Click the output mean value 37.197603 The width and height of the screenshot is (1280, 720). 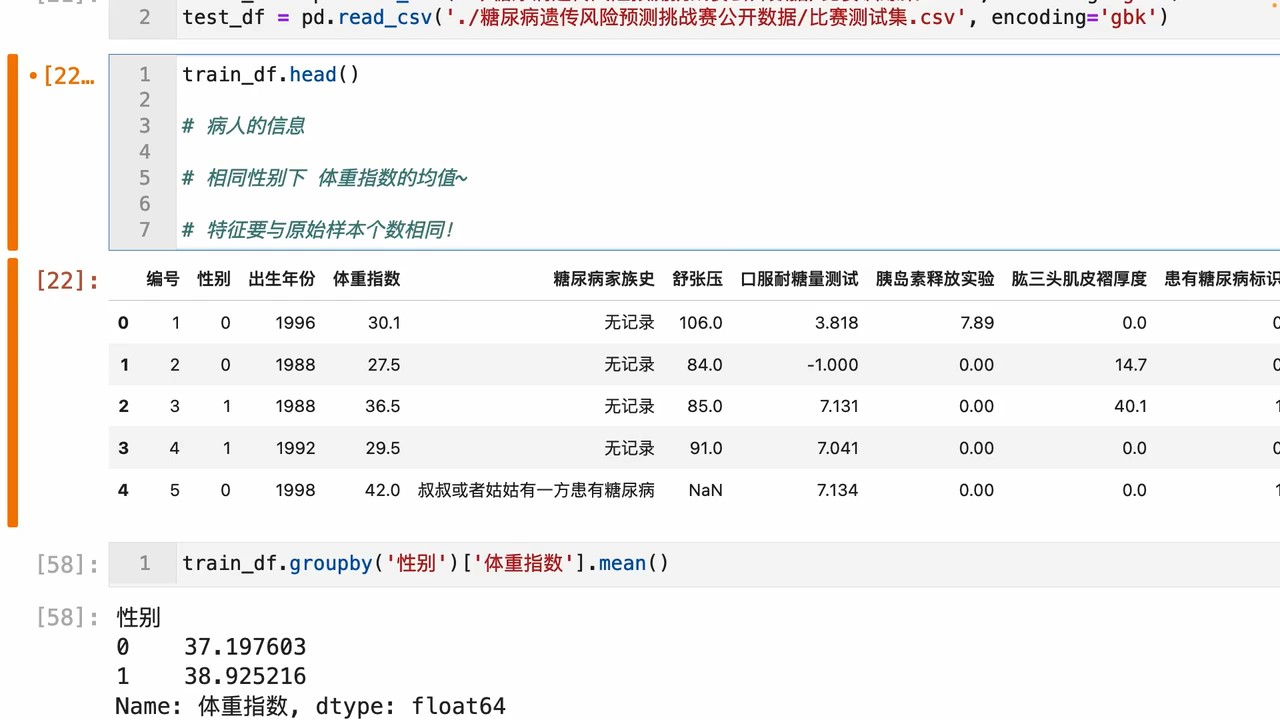[245, 647]
